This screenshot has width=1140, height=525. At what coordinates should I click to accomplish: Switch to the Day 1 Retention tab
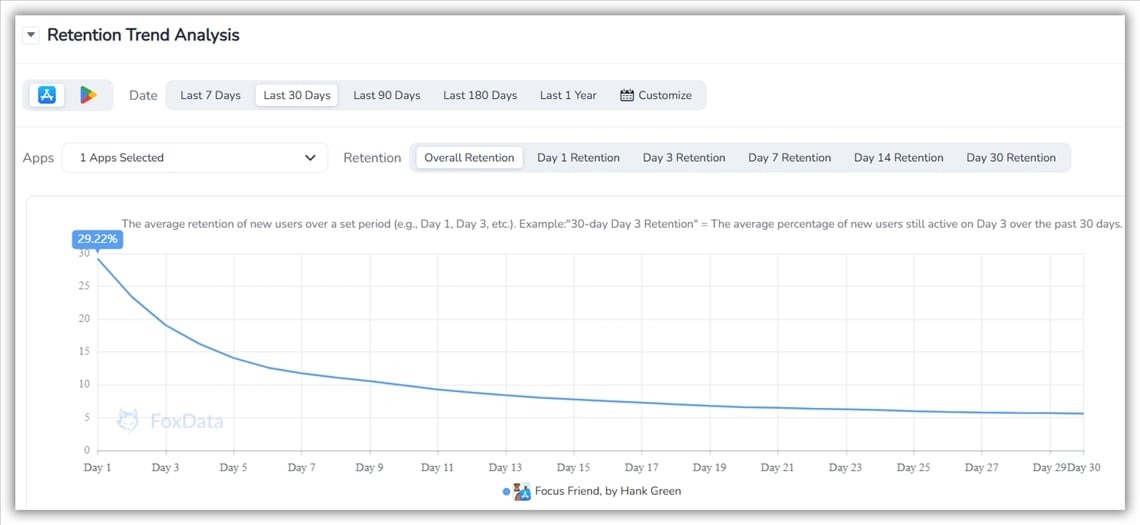click(578, 158)
